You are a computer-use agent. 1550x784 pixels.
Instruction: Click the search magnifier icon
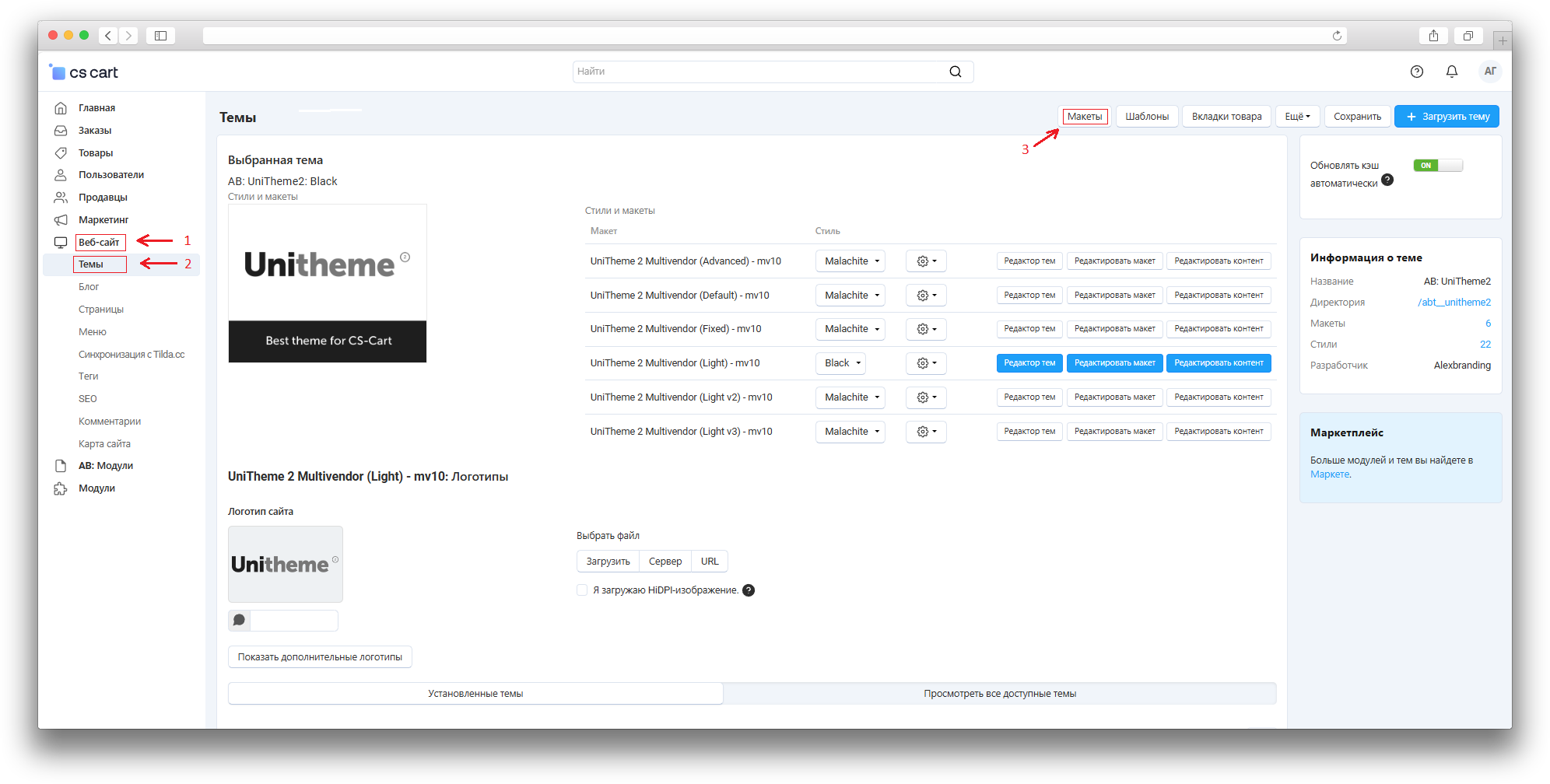click(955, 72)
